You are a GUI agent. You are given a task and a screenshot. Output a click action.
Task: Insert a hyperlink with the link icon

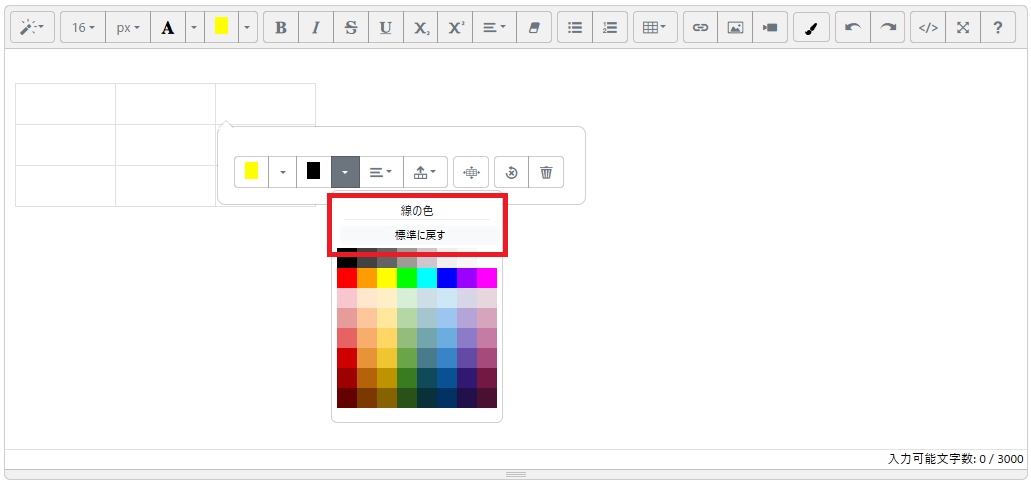(x=700, y=28)
